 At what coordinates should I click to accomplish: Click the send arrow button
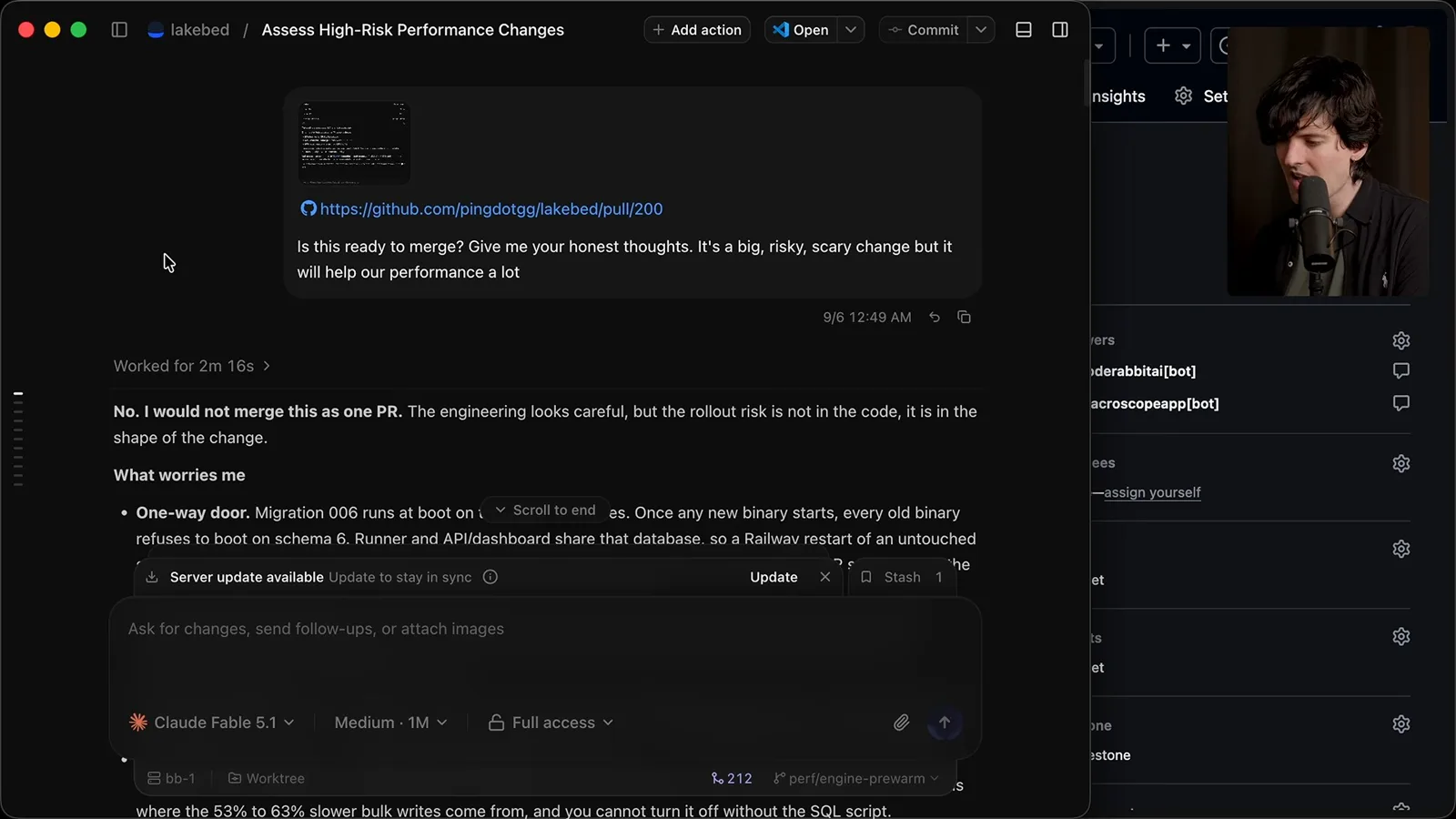tap(945, 723)
